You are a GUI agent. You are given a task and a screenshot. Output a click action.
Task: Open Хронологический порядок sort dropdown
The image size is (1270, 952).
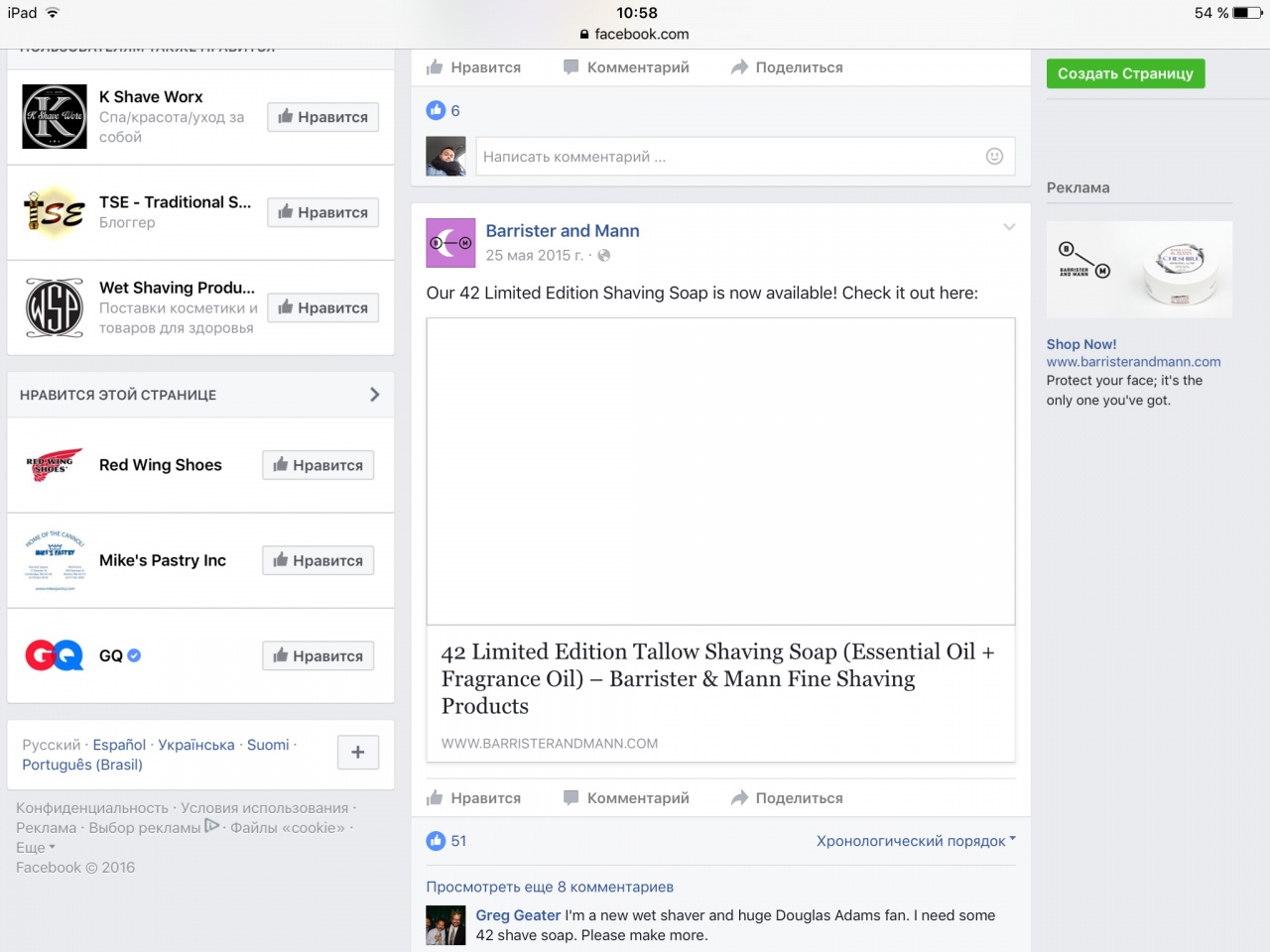click(x=916, y=841)
